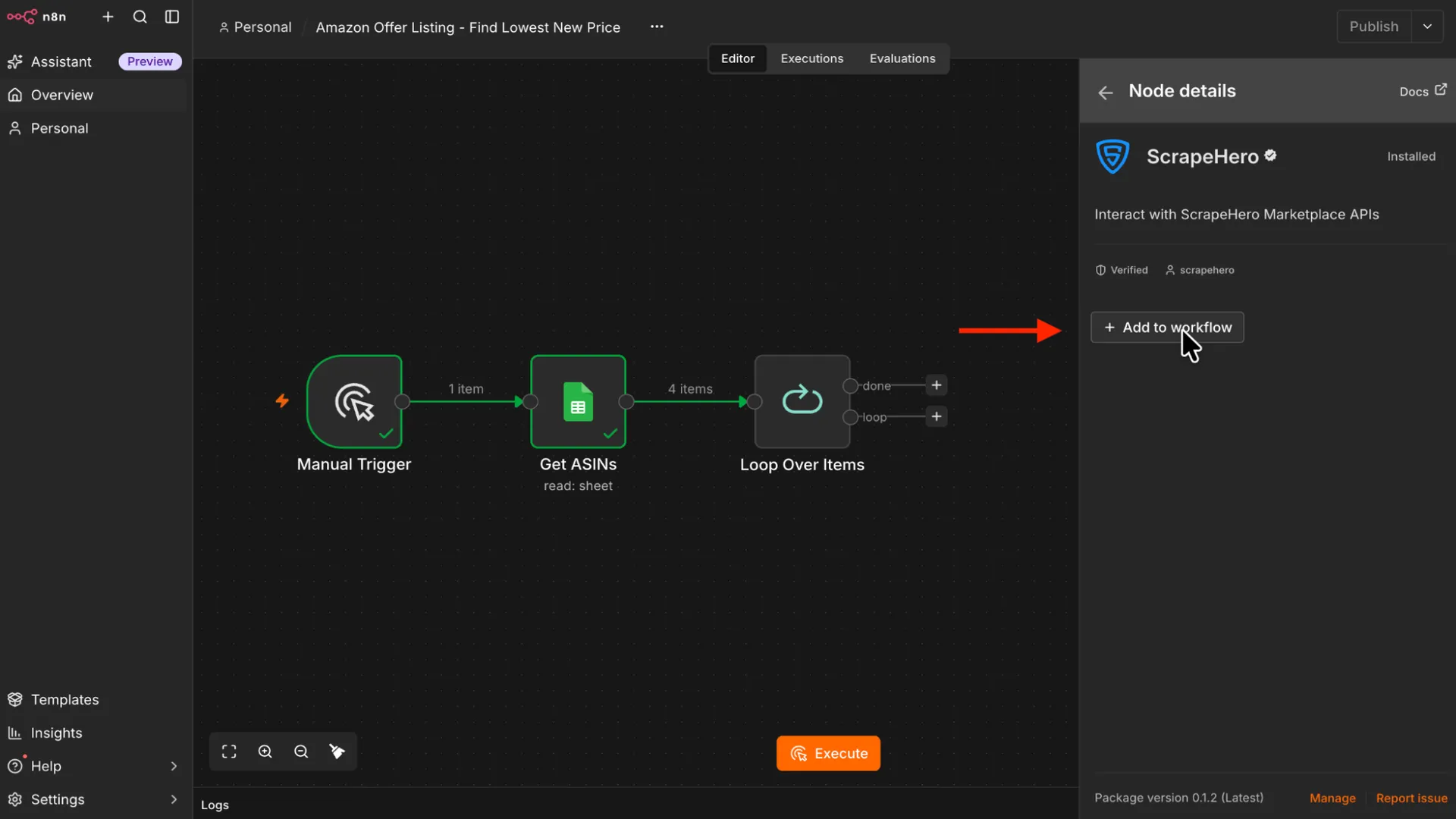Open the Assistant preview
The width and height of the screenshot is (1456, 819).
coord(94,61)
